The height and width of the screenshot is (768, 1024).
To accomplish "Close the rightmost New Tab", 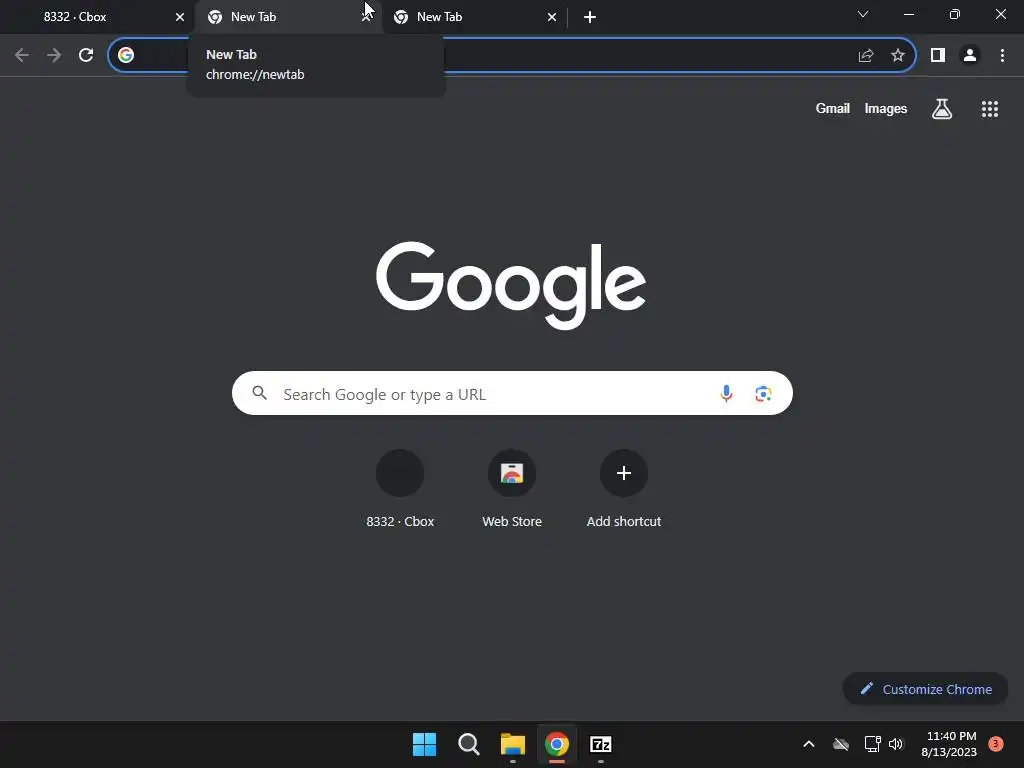I will [552, 17].
